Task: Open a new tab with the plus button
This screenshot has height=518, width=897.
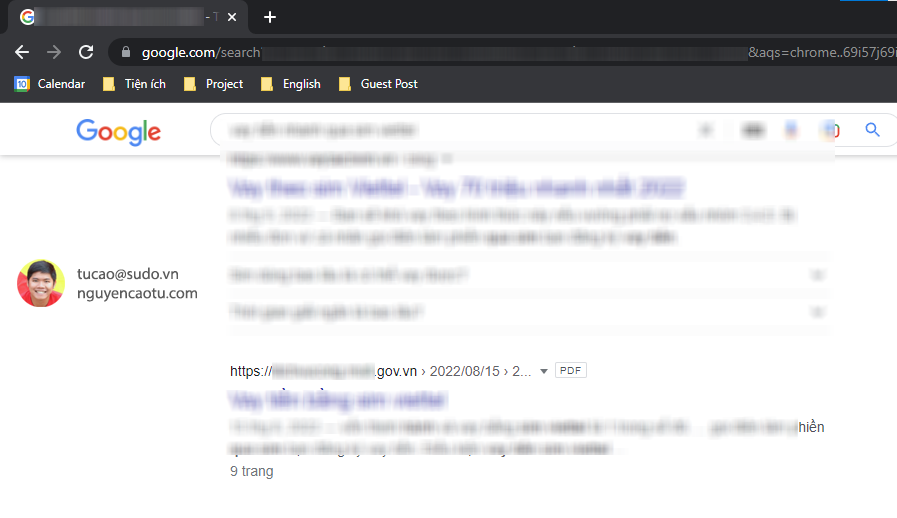Action: [x=270, y=17]
